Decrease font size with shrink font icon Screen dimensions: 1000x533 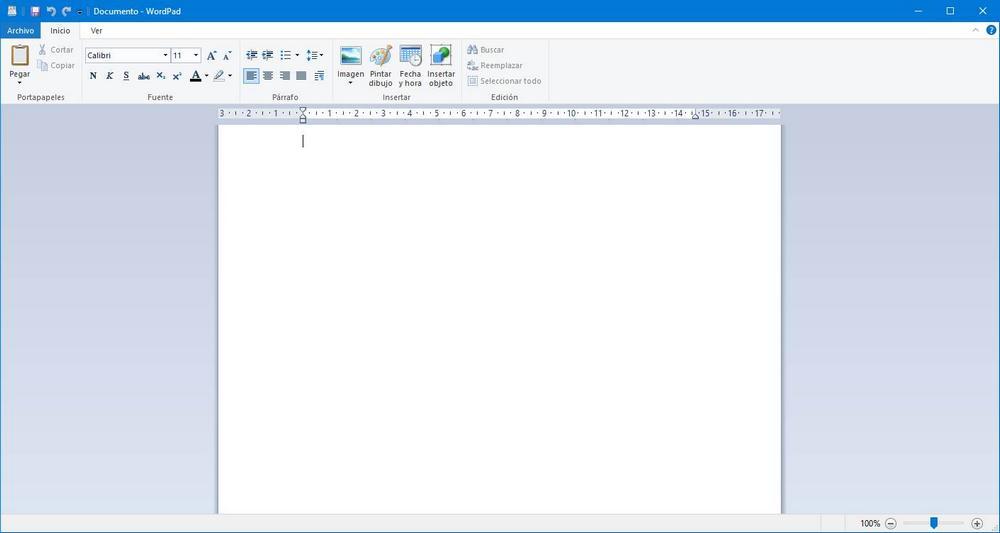[x=227, y=56]
